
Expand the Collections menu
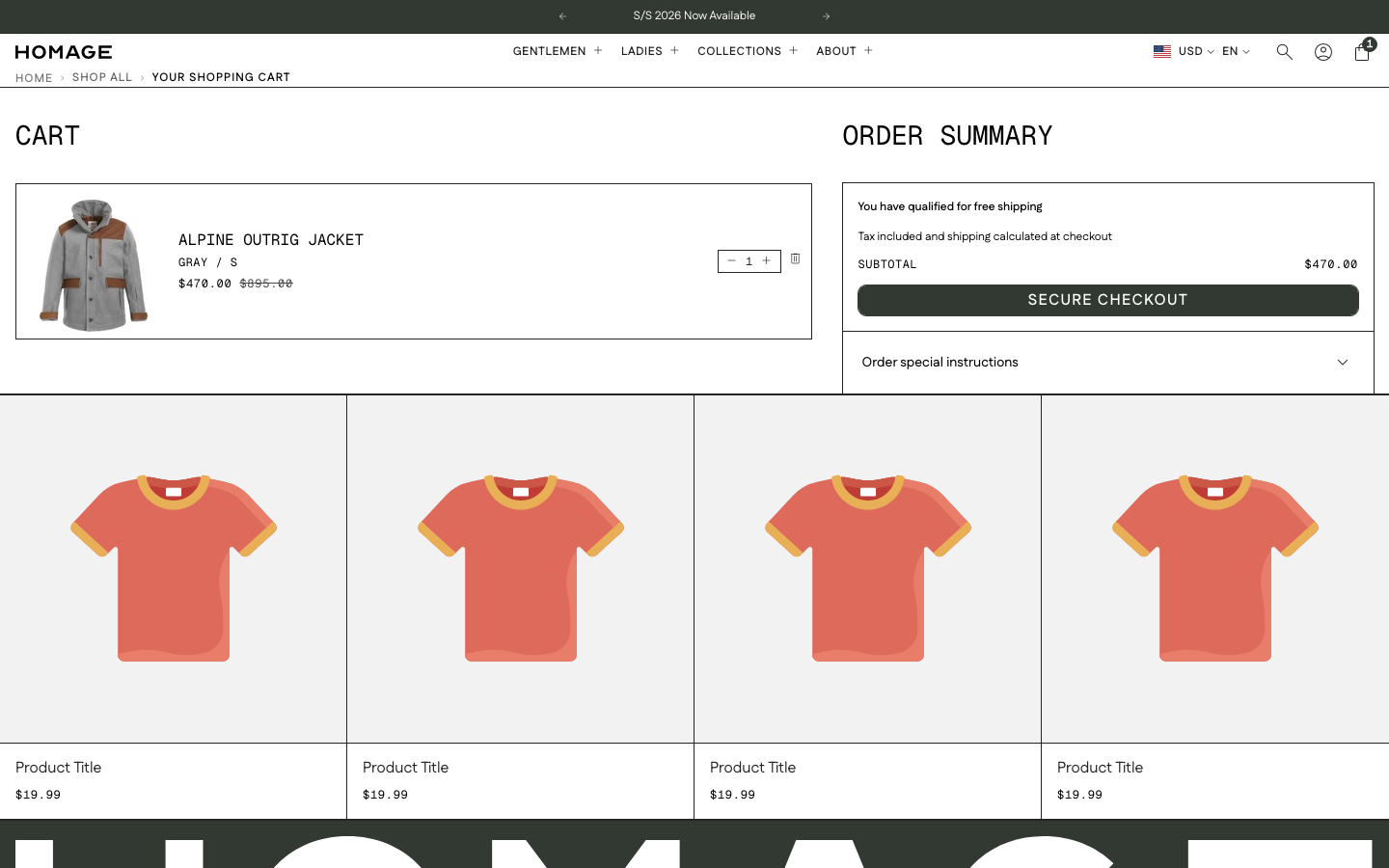tap(748, 51)
